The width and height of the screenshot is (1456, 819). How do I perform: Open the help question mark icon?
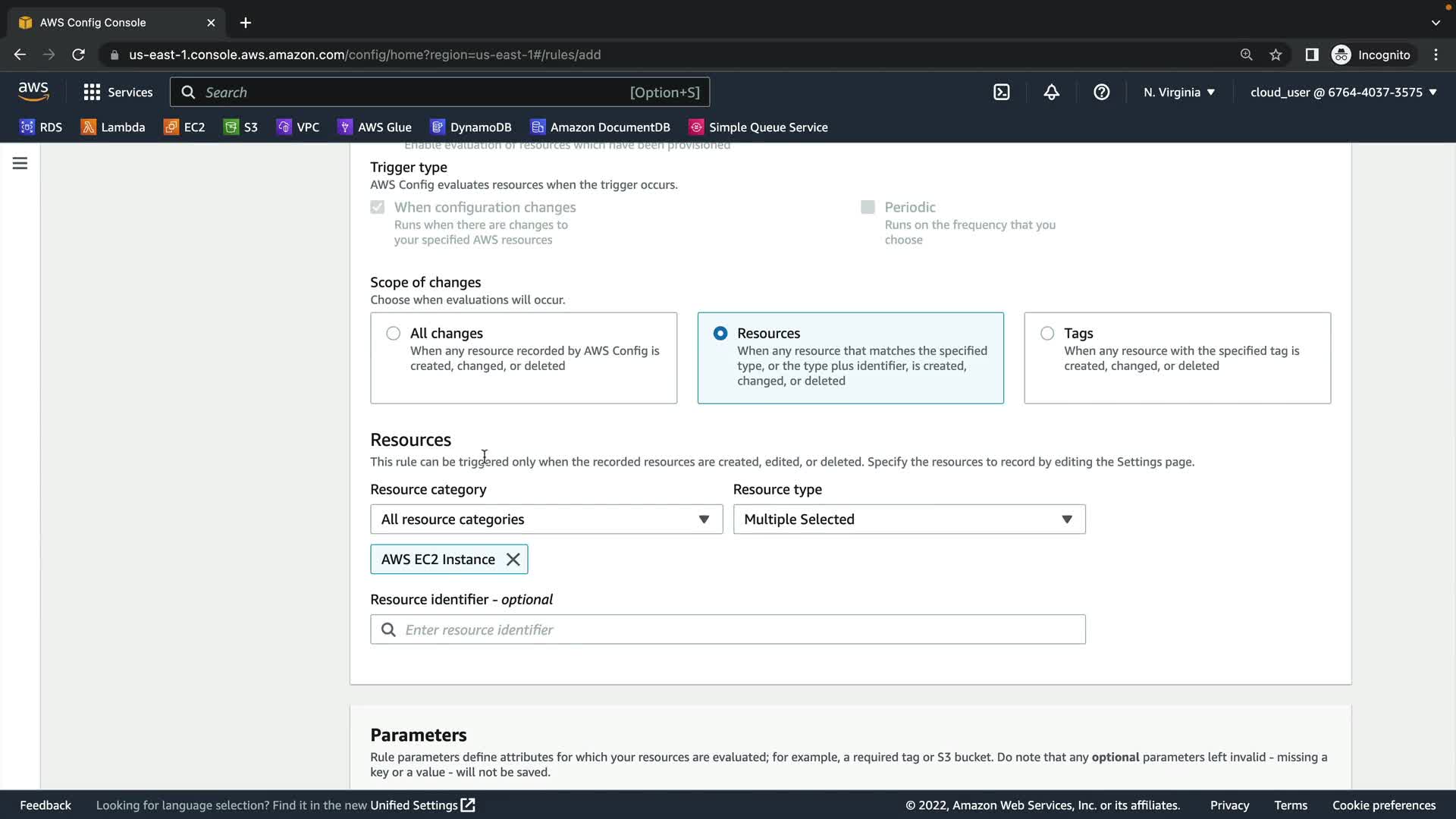coord(1101,92)
